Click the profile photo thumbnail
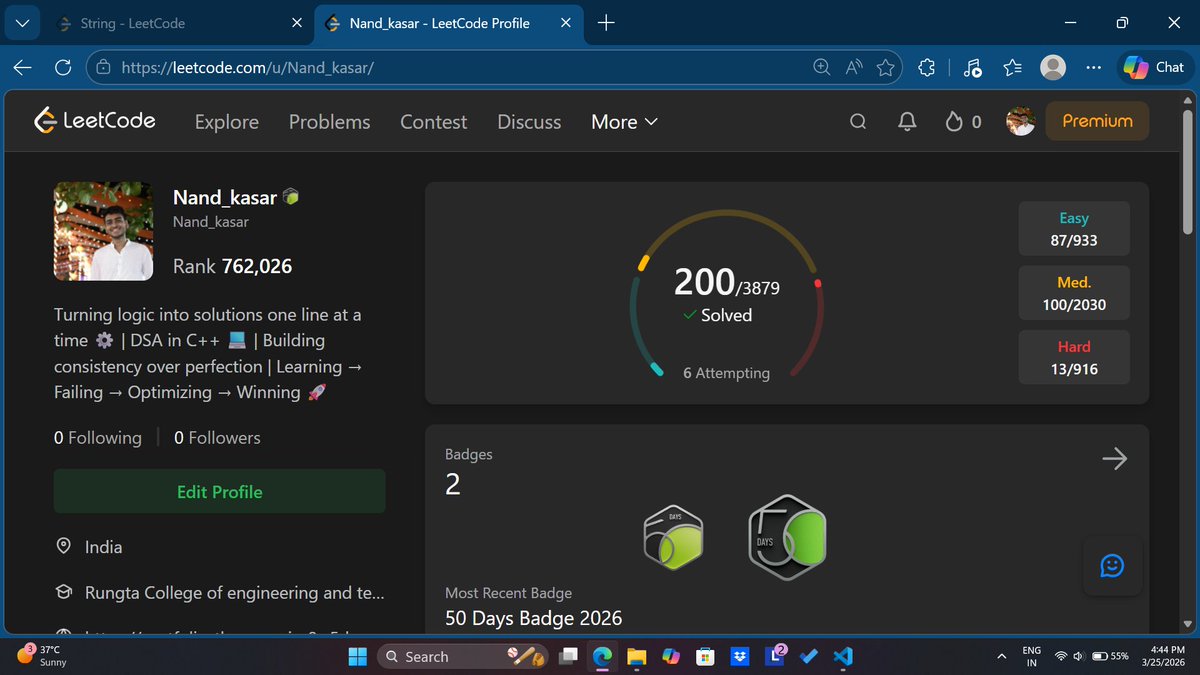Image resolution: width=1200 pixels, height=675 pixels. coord(103,231)
